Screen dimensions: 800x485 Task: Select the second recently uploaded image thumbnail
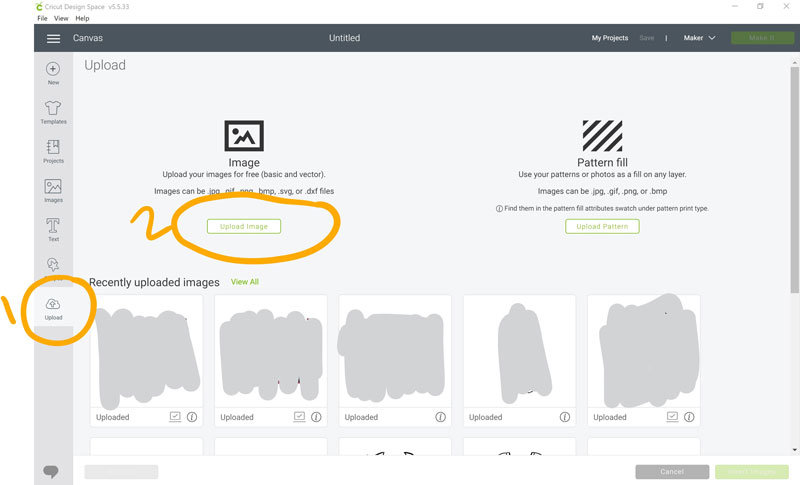271,351
